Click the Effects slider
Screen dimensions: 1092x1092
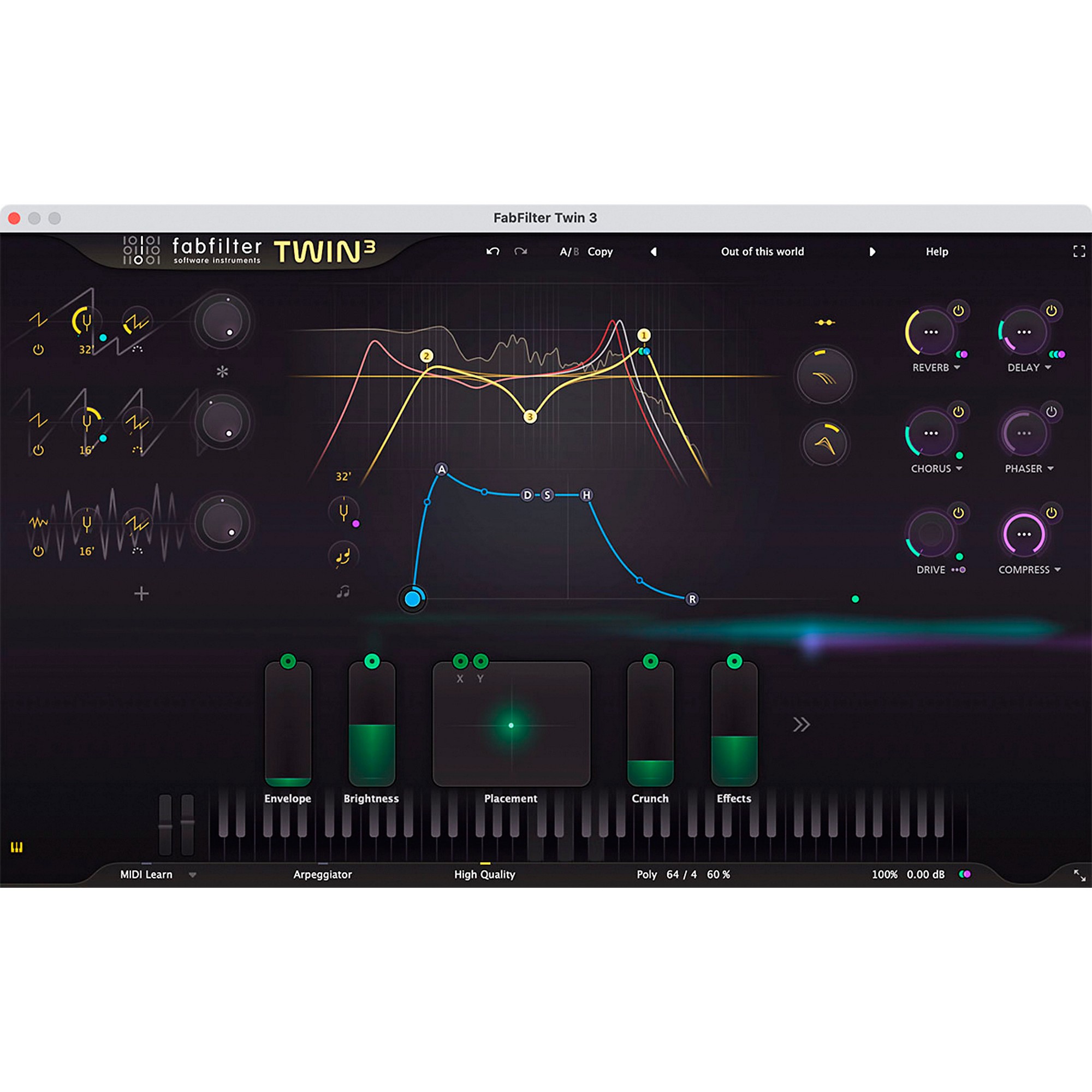(734, 723)
